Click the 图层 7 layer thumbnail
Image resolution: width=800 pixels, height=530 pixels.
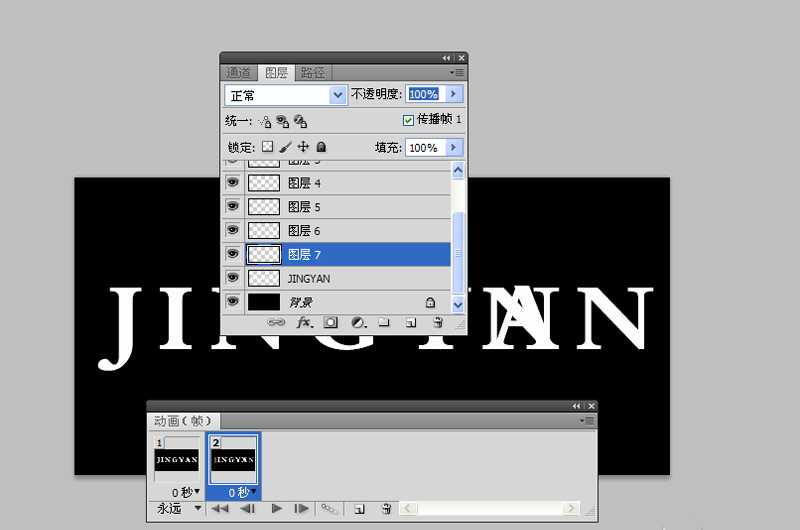point(264,255)
